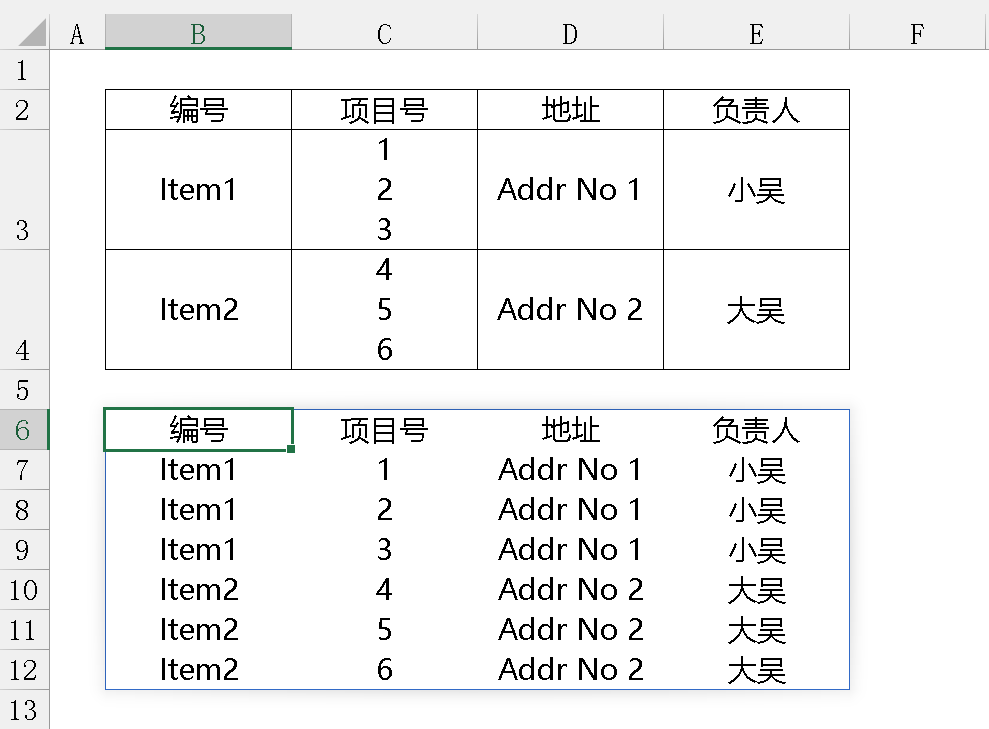Click the fill handle on cell B6

291,449
